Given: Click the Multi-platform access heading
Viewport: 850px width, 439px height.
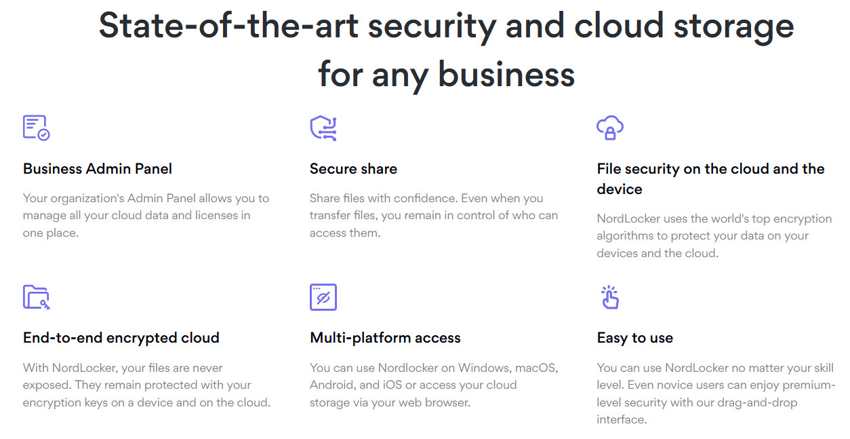Looking at the screenshot, I should [x=385, y=338].
